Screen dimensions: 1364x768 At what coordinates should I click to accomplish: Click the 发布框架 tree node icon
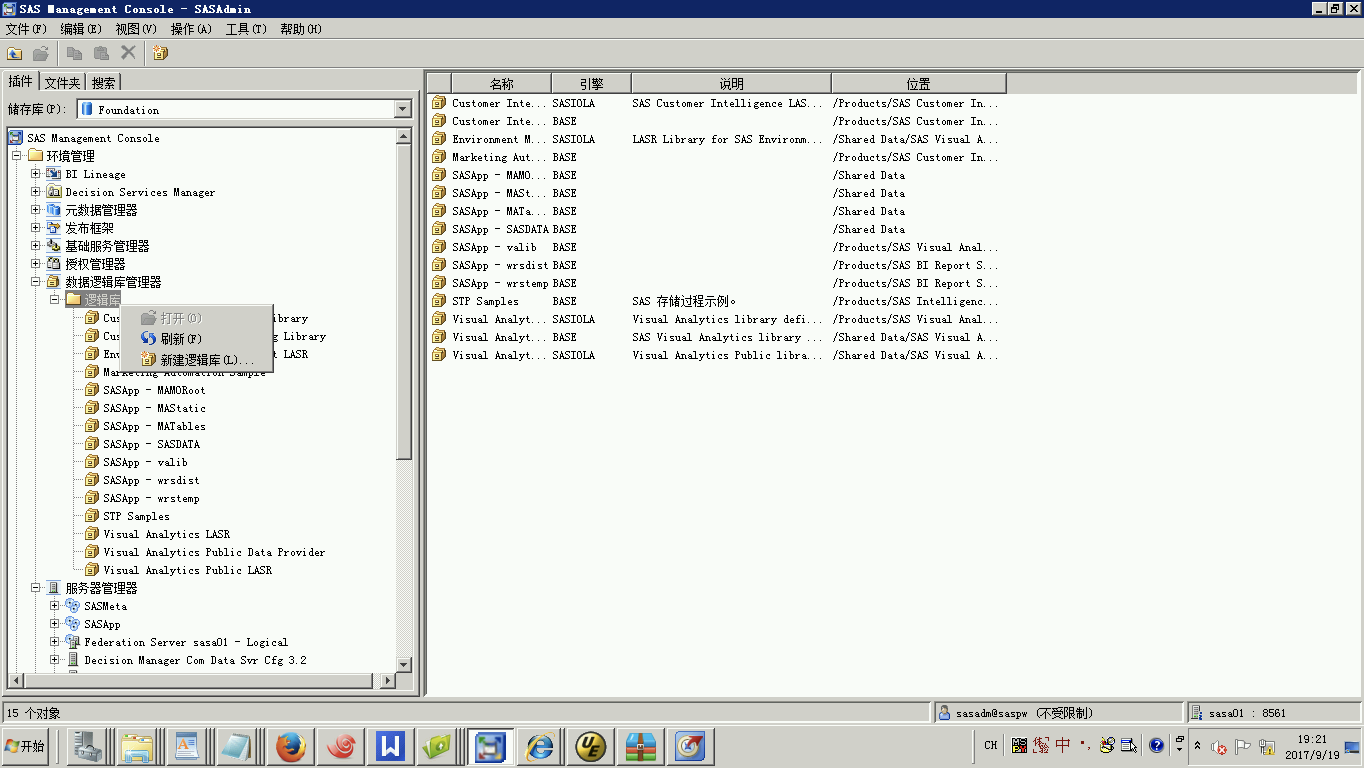click(x=54, y=228)
